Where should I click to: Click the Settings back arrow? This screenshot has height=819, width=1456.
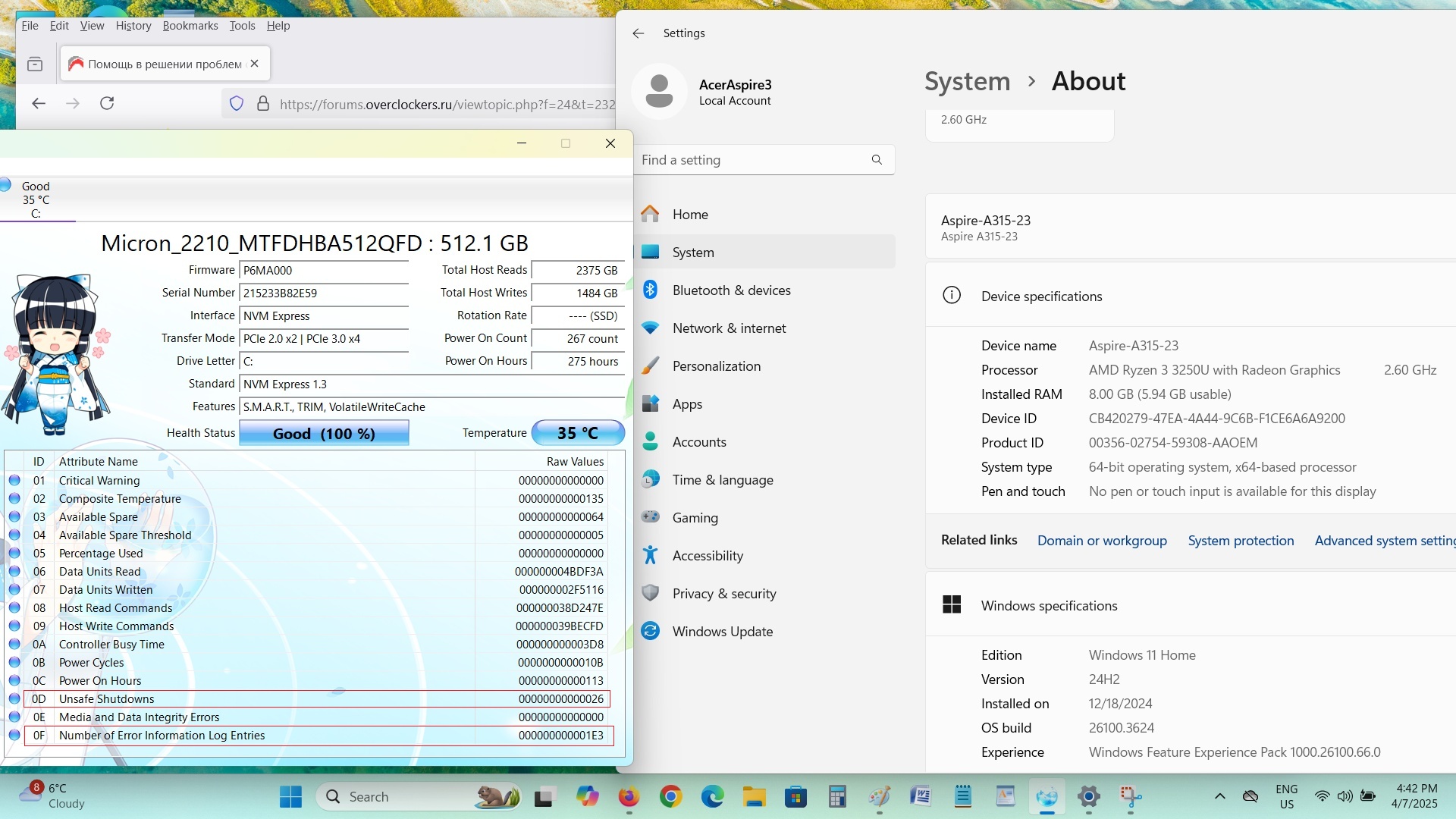click(x=638, y=33)
